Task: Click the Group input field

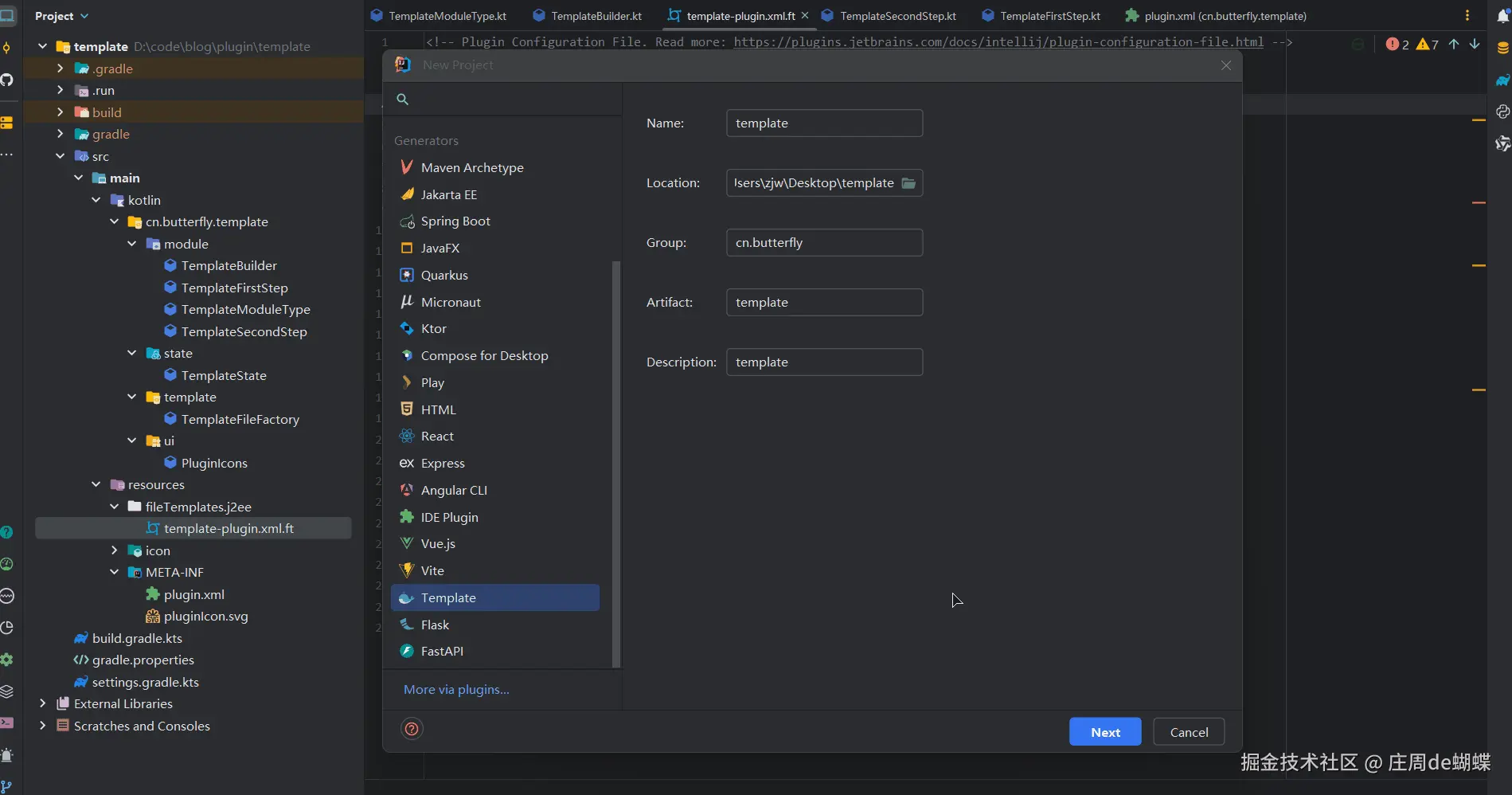Action: click(x=824, y=243)
